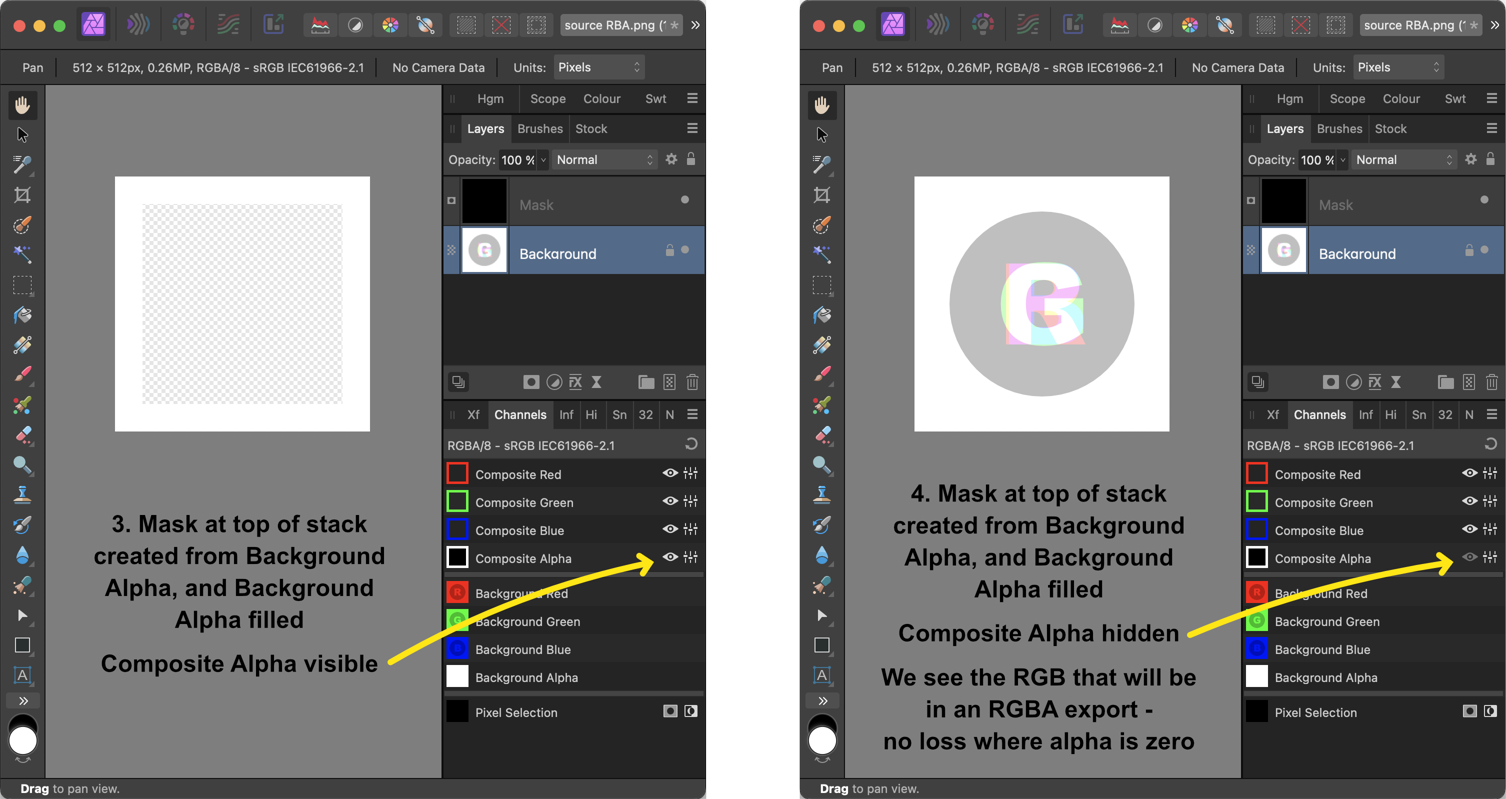Open Adjustments icon in right Layers panel
The image size is (1506, 799).
tap(1353, 382)
